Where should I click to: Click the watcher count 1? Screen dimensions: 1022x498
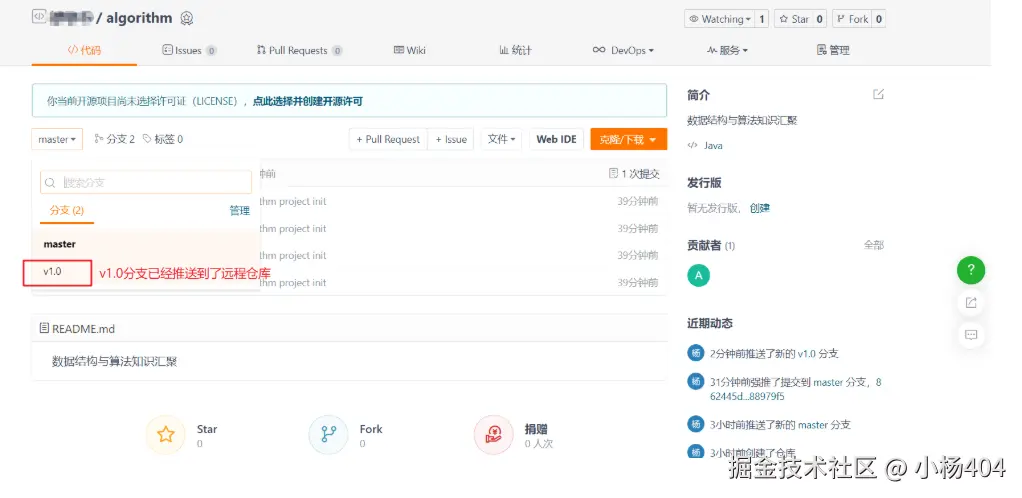click(762, 19)
